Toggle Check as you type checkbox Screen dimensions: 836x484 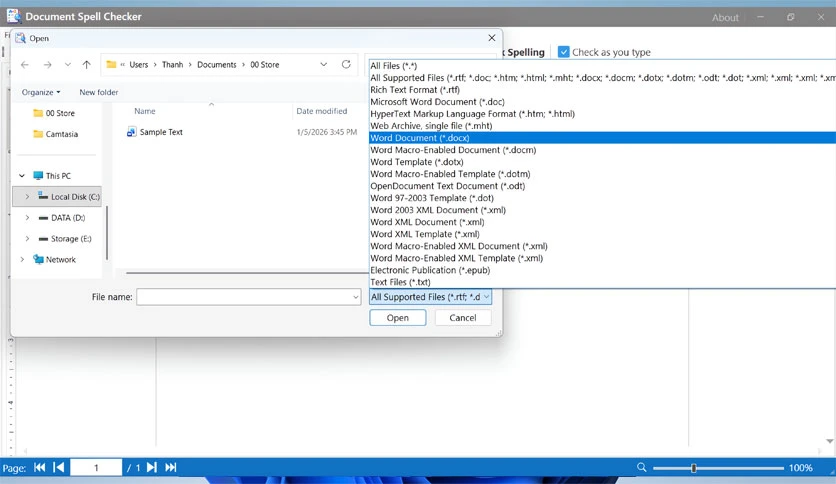coord(564,52)
